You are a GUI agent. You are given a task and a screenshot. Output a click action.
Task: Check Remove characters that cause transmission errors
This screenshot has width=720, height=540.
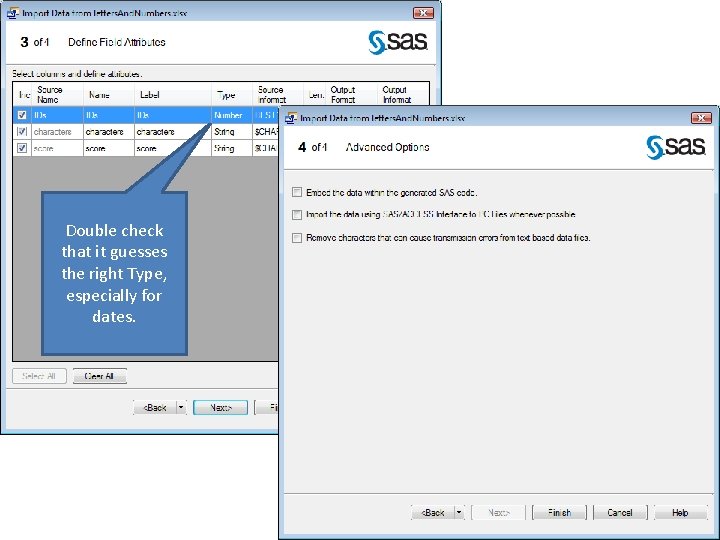pos(297,238)
